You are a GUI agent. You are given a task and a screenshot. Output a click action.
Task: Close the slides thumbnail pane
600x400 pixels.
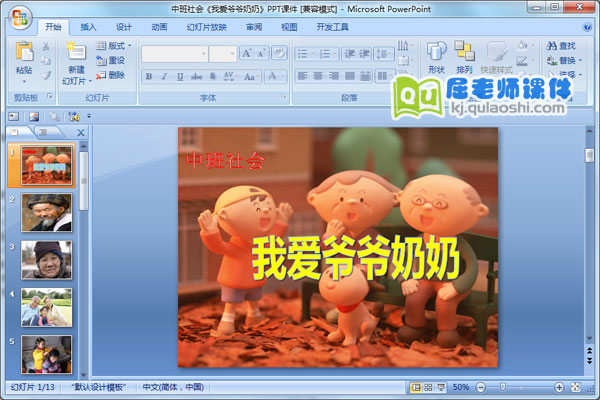pyautogui.click(x=81, y=133)
